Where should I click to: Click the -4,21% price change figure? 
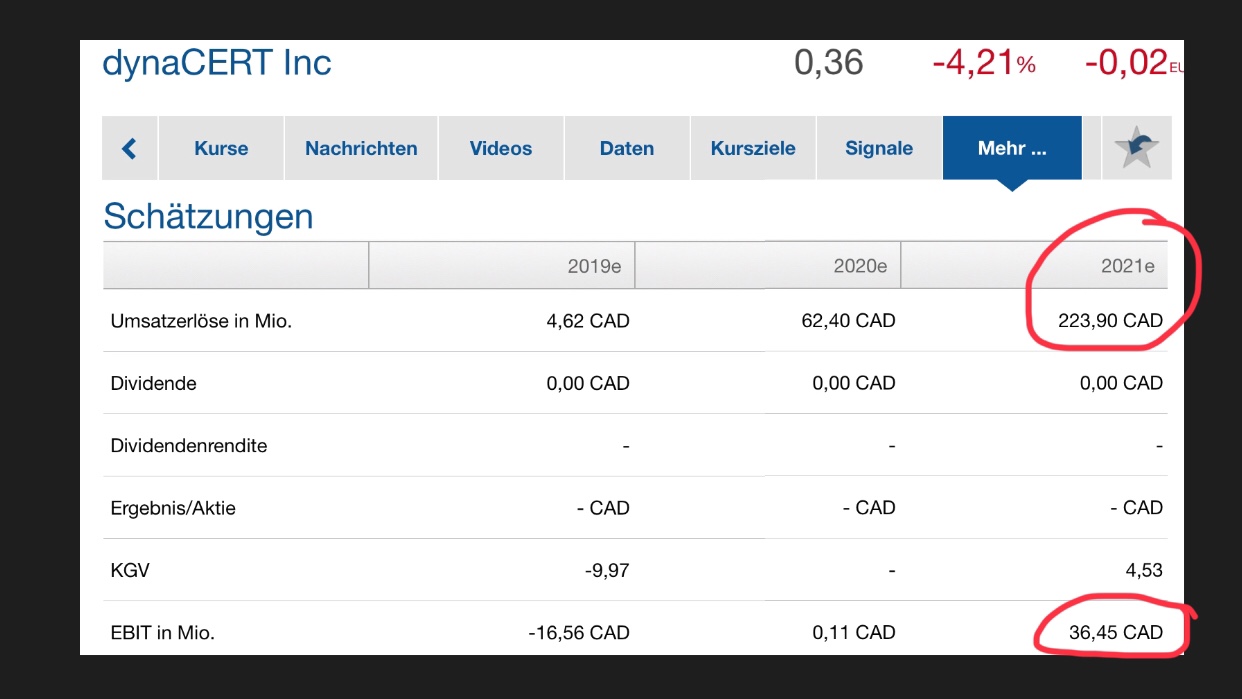(x=983, y=65)
